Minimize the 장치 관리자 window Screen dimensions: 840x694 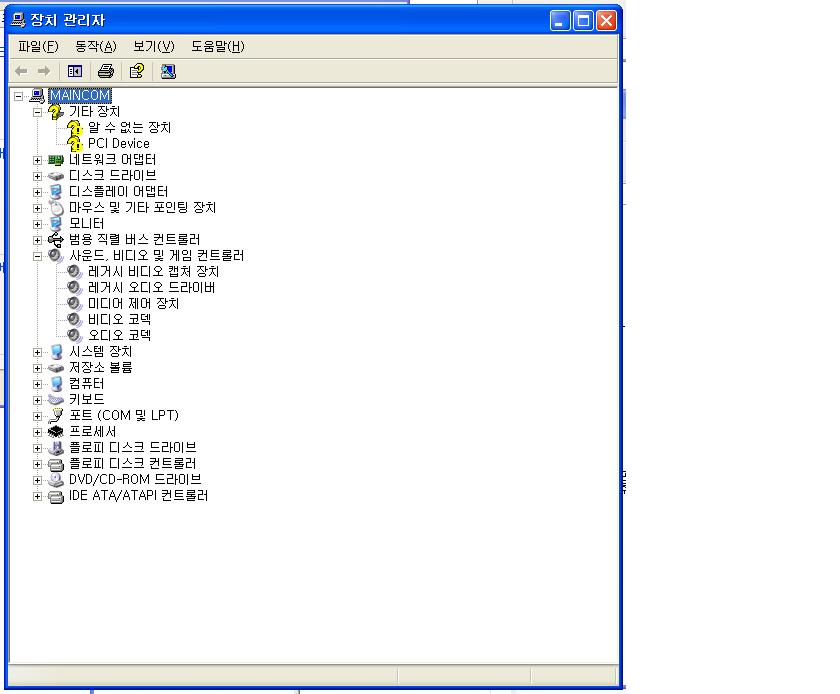560,21
